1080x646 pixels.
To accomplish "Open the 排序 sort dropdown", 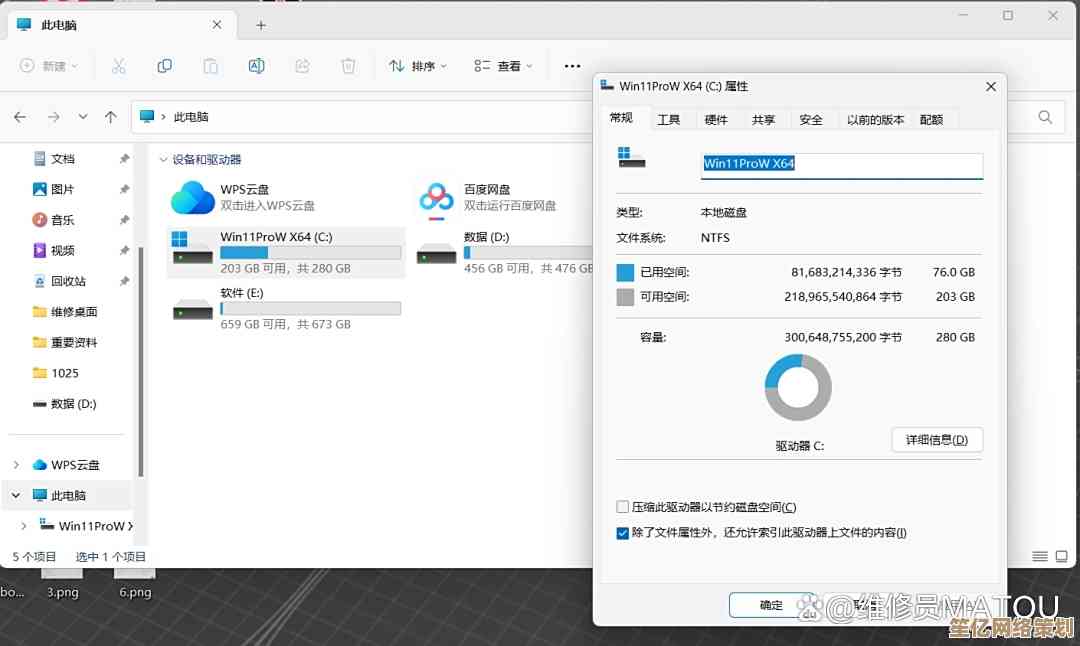I will pos(418,66).
